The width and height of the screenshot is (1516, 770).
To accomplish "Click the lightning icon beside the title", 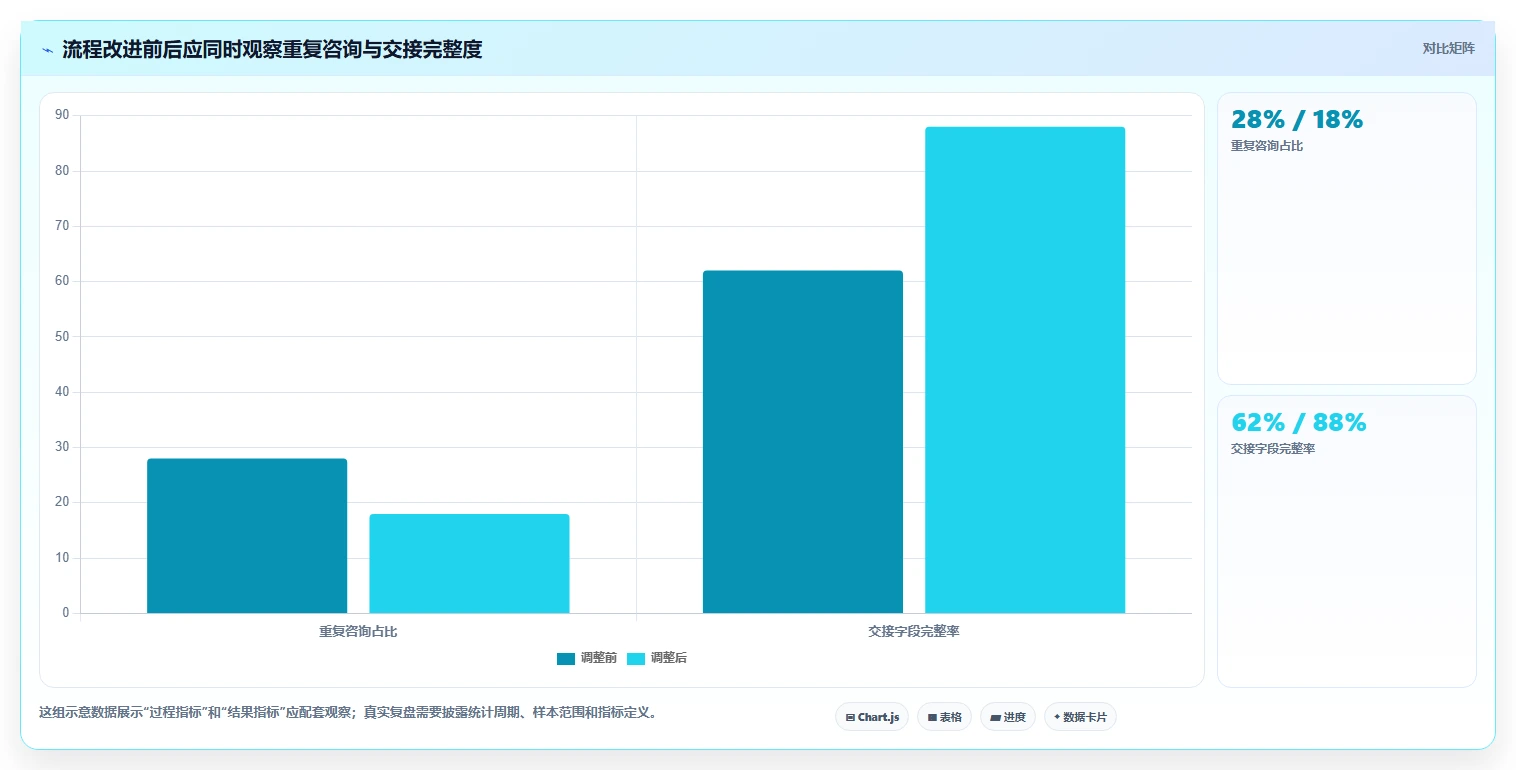I will (47, 50).
